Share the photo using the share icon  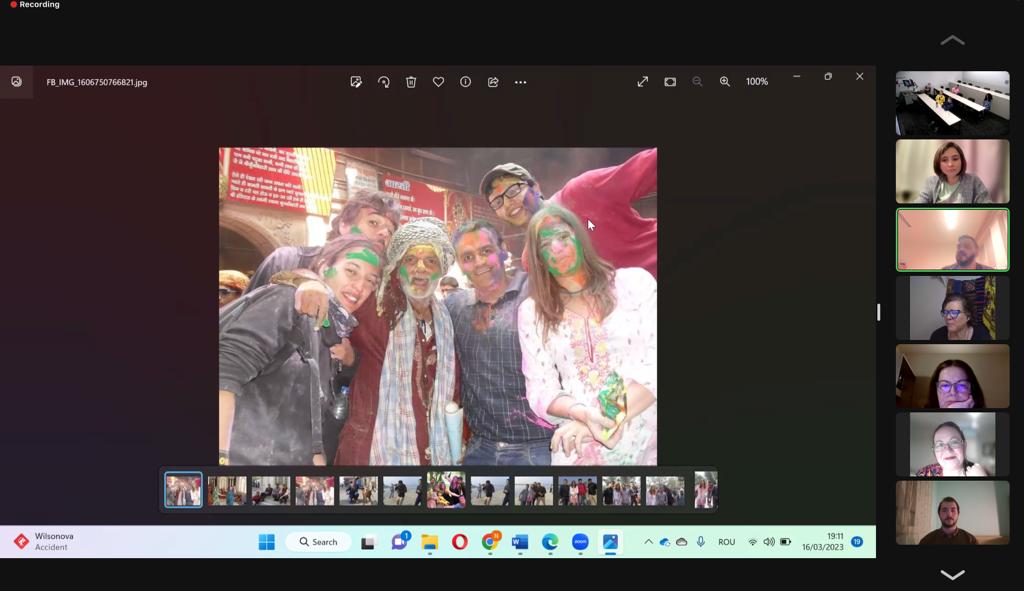(x=493, y=82)
